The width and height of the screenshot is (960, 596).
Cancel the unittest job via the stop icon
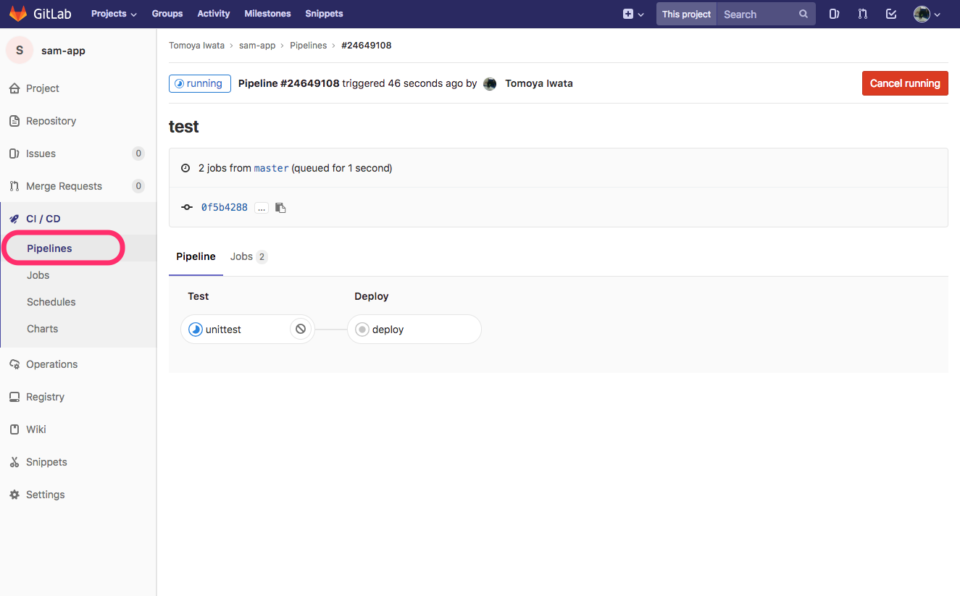(299, 329)
